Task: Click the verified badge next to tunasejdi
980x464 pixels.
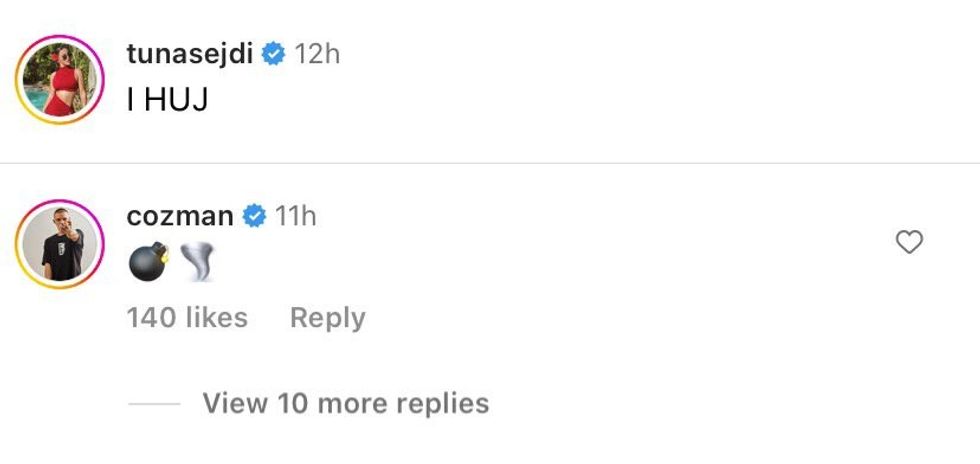Action: click(x=273, y=54)
